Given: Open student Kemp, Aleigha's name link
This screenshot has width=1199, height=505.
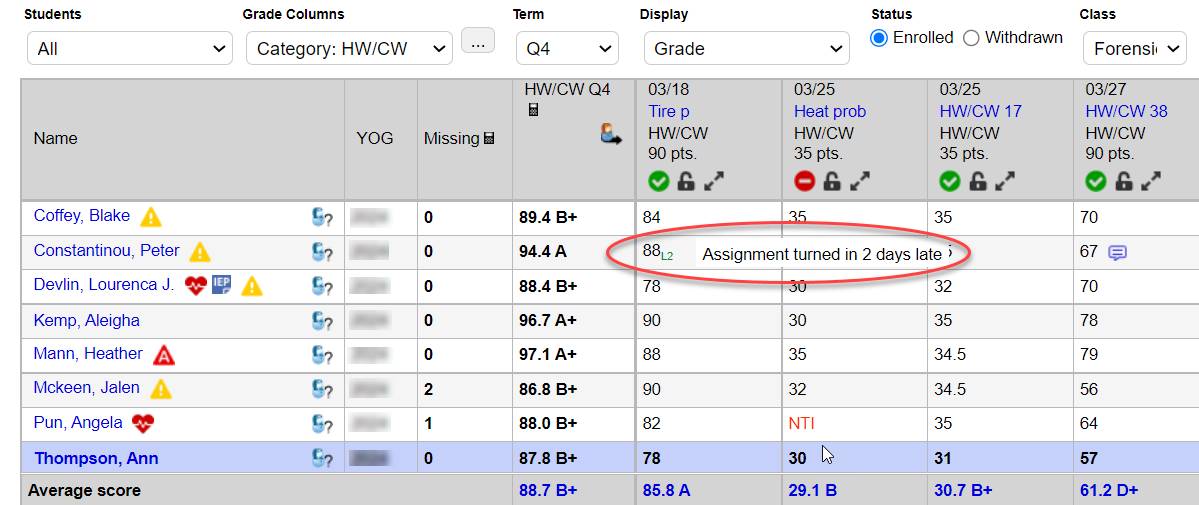Looking at the screenshot, I should click(x=87, y=320).
